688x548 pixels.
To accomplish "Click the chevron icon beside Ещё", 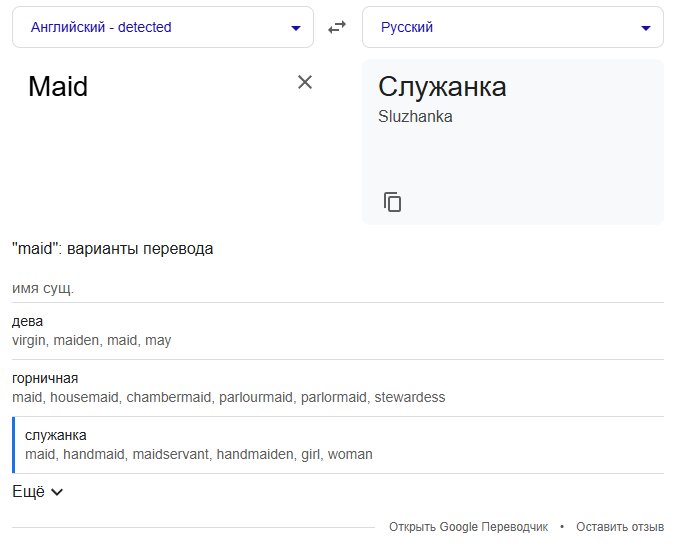I will (x=57, y=492).
